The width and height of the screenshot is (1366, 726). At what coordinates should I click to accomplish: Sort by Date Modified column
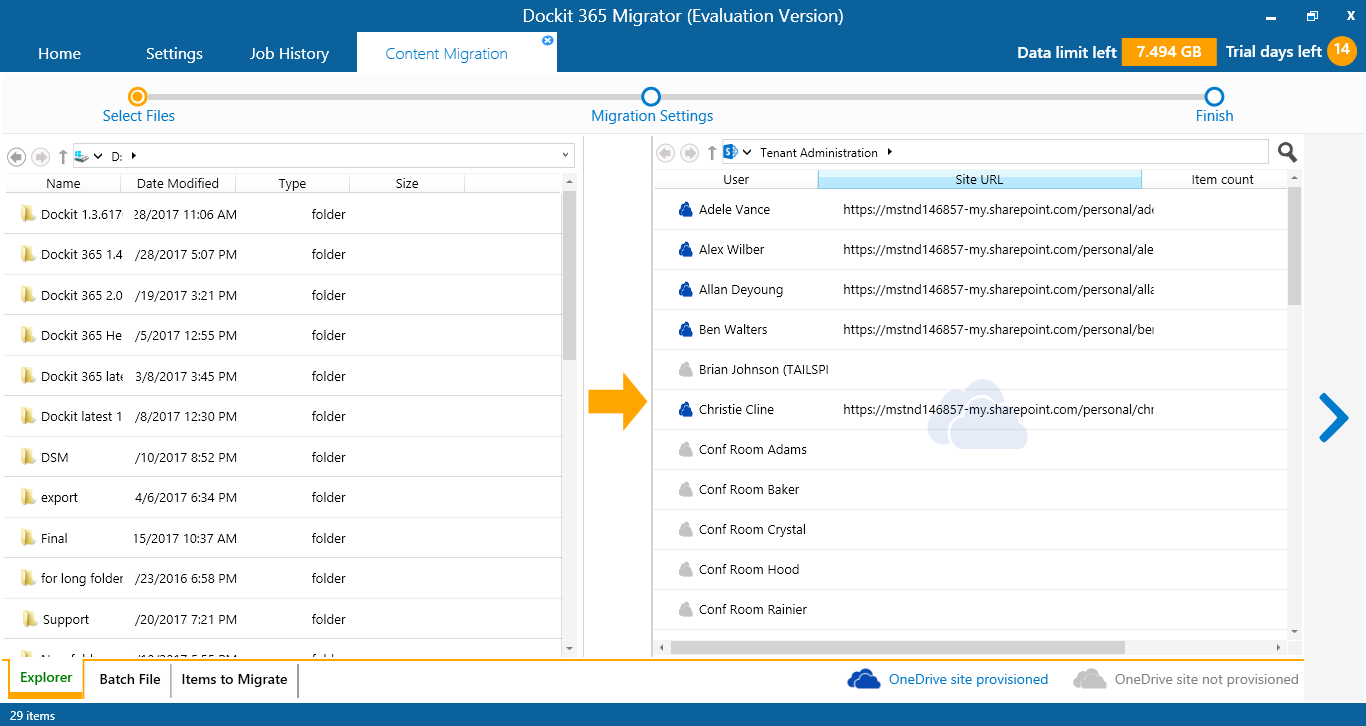178,183
